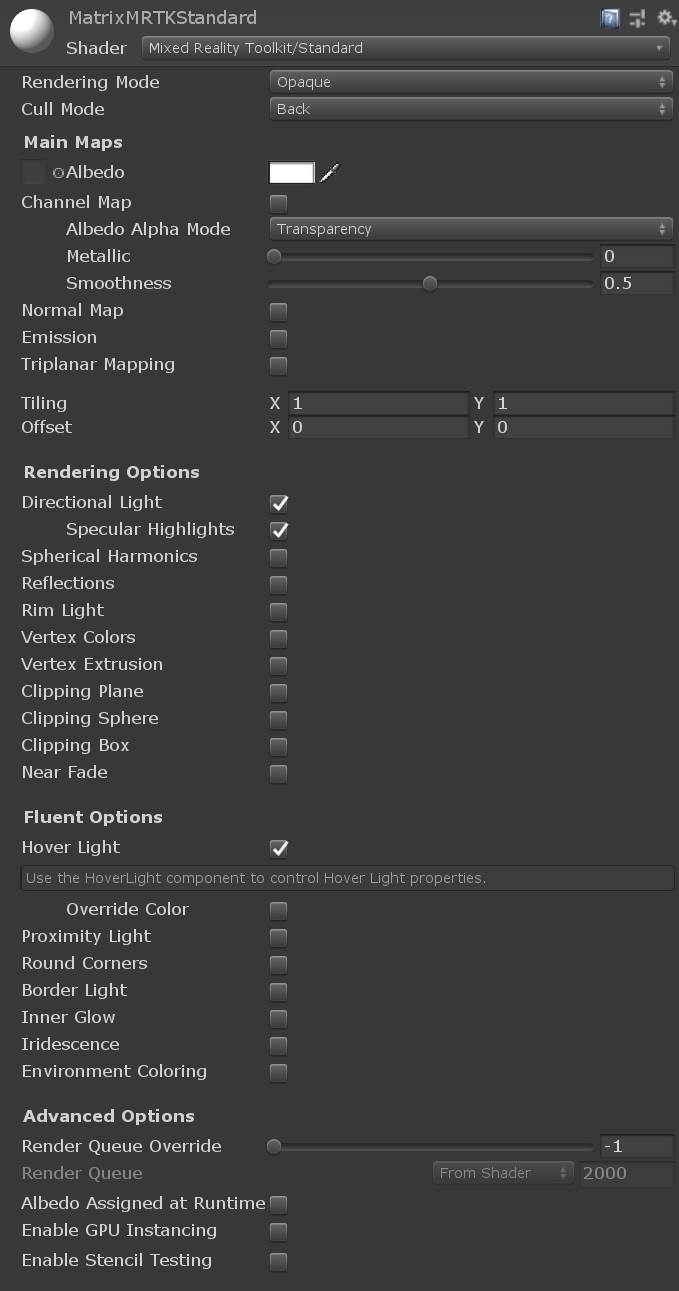Turn off Hover Light
The width and height of the screenshot is (679, 1291).
point(277,848)
